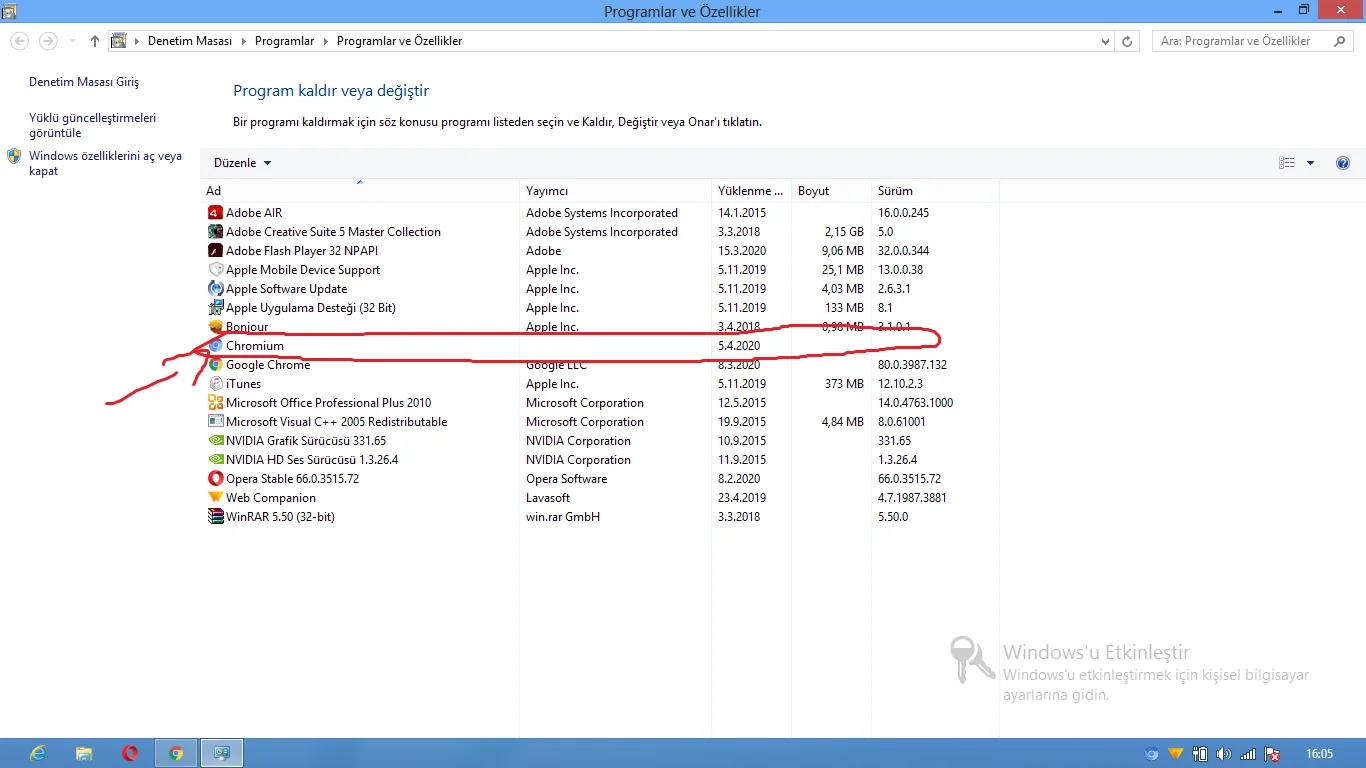The image size is (1366, 768).
Task: Click Denetim Masası in the breadcrumb
Action: tap(190, 41)
